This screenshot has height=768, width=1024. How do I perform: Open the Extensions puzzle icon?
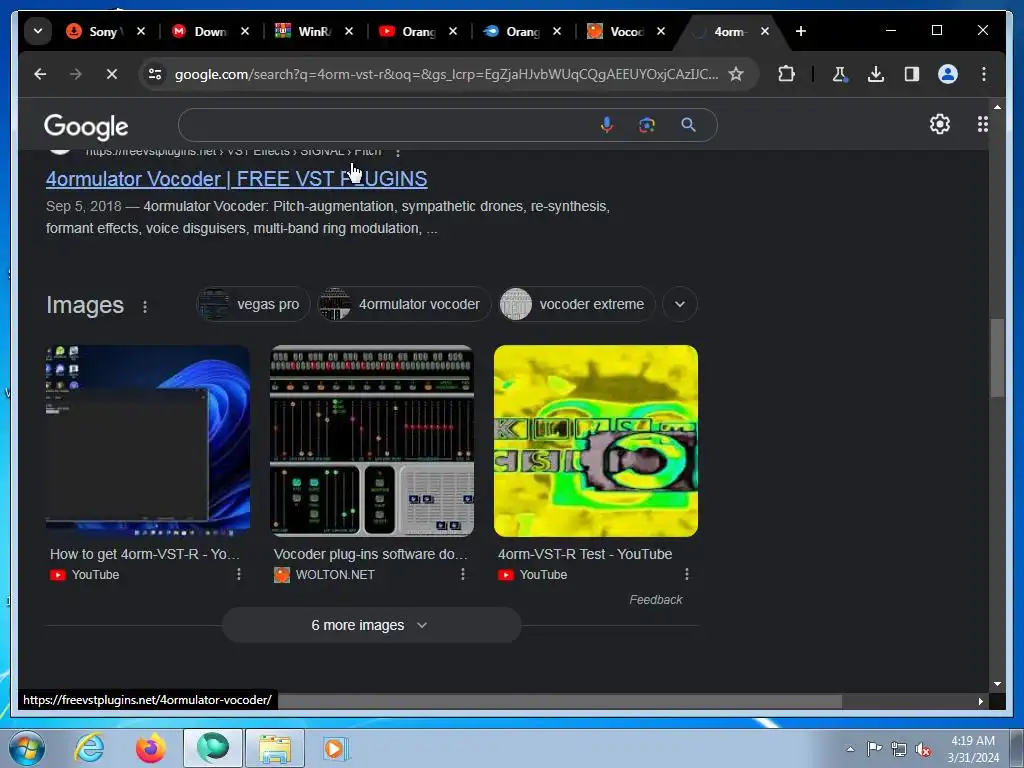787,74
